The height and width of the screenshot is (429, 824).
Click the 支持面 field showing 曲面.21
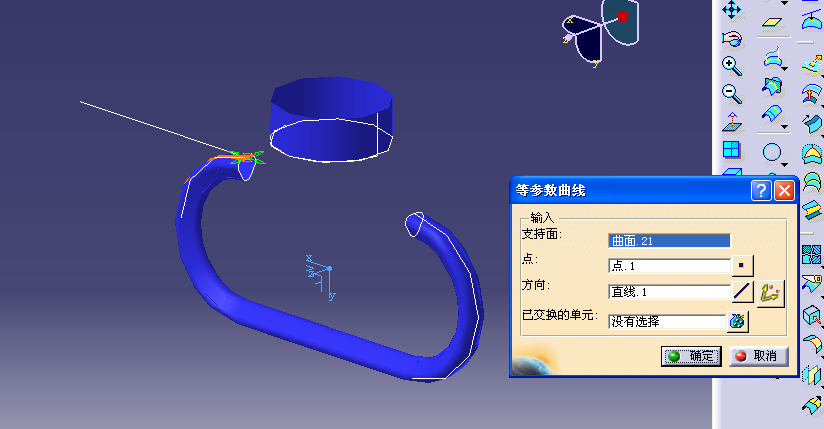click(669, 241)
